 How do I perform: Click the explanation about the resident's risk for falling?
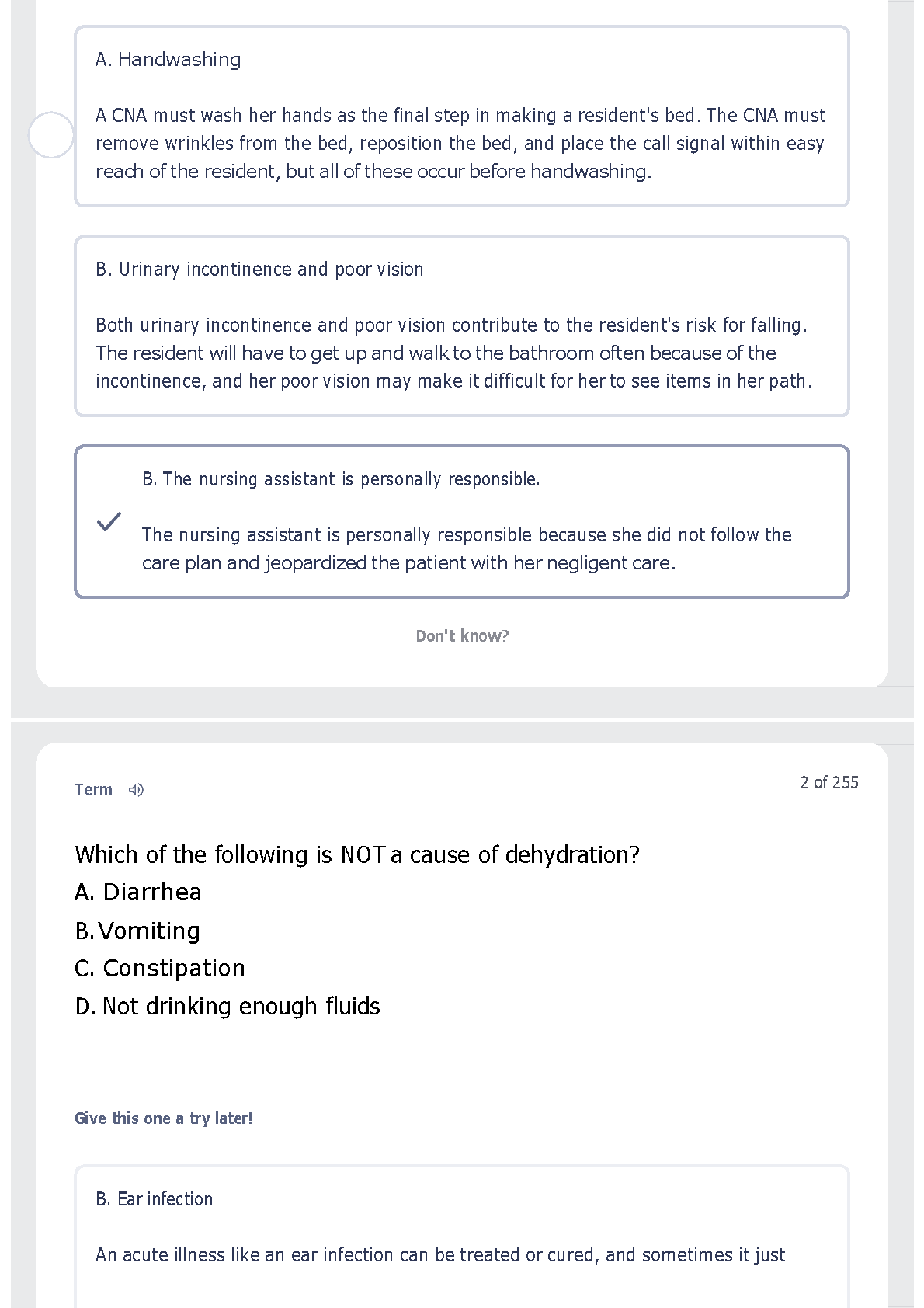pyautogui.click(x=453, y=353)
